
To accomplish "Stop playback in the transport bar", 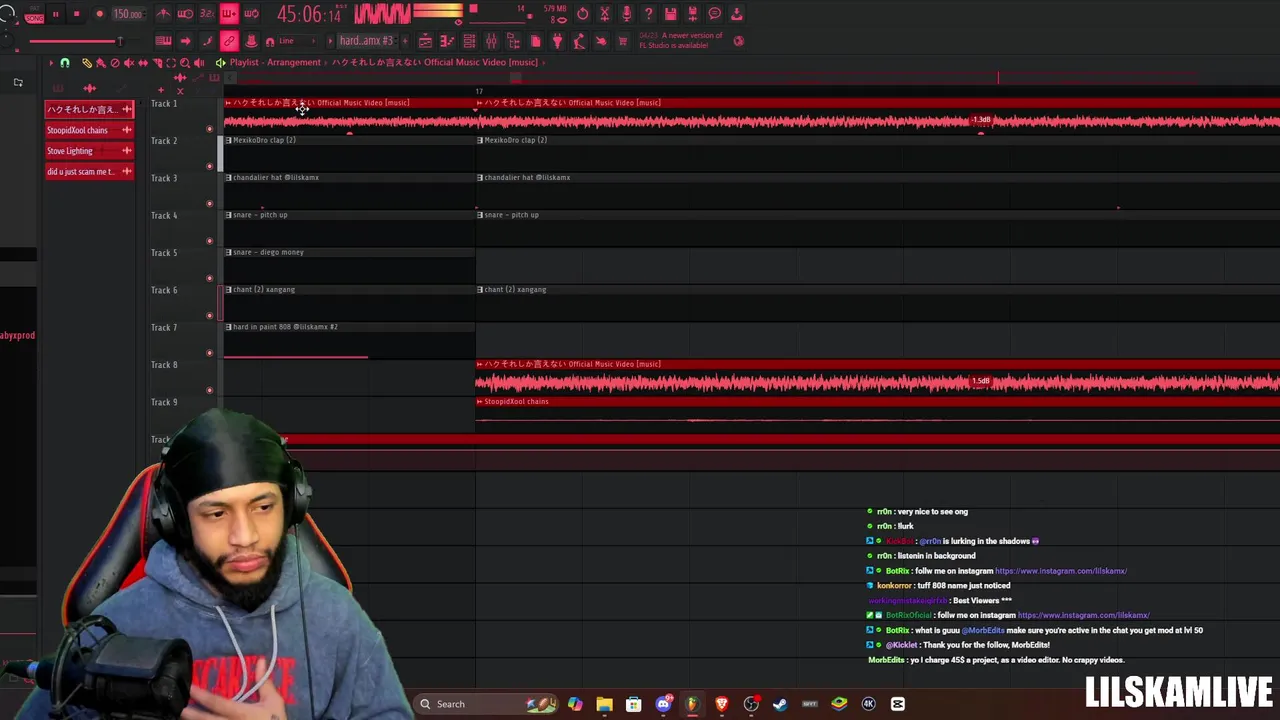I will click(76, 14).
